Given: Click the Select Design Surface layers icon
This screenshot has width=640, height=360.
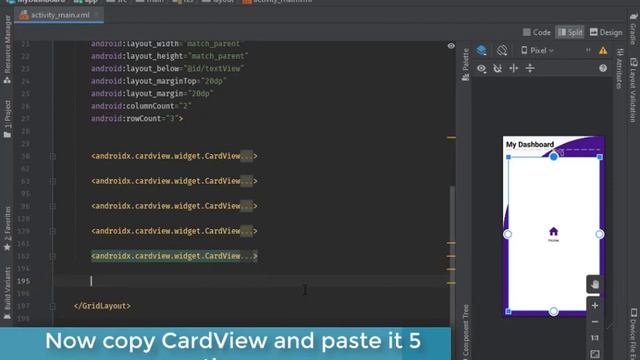Looking at the screenshot, I should tap(482, 50).
